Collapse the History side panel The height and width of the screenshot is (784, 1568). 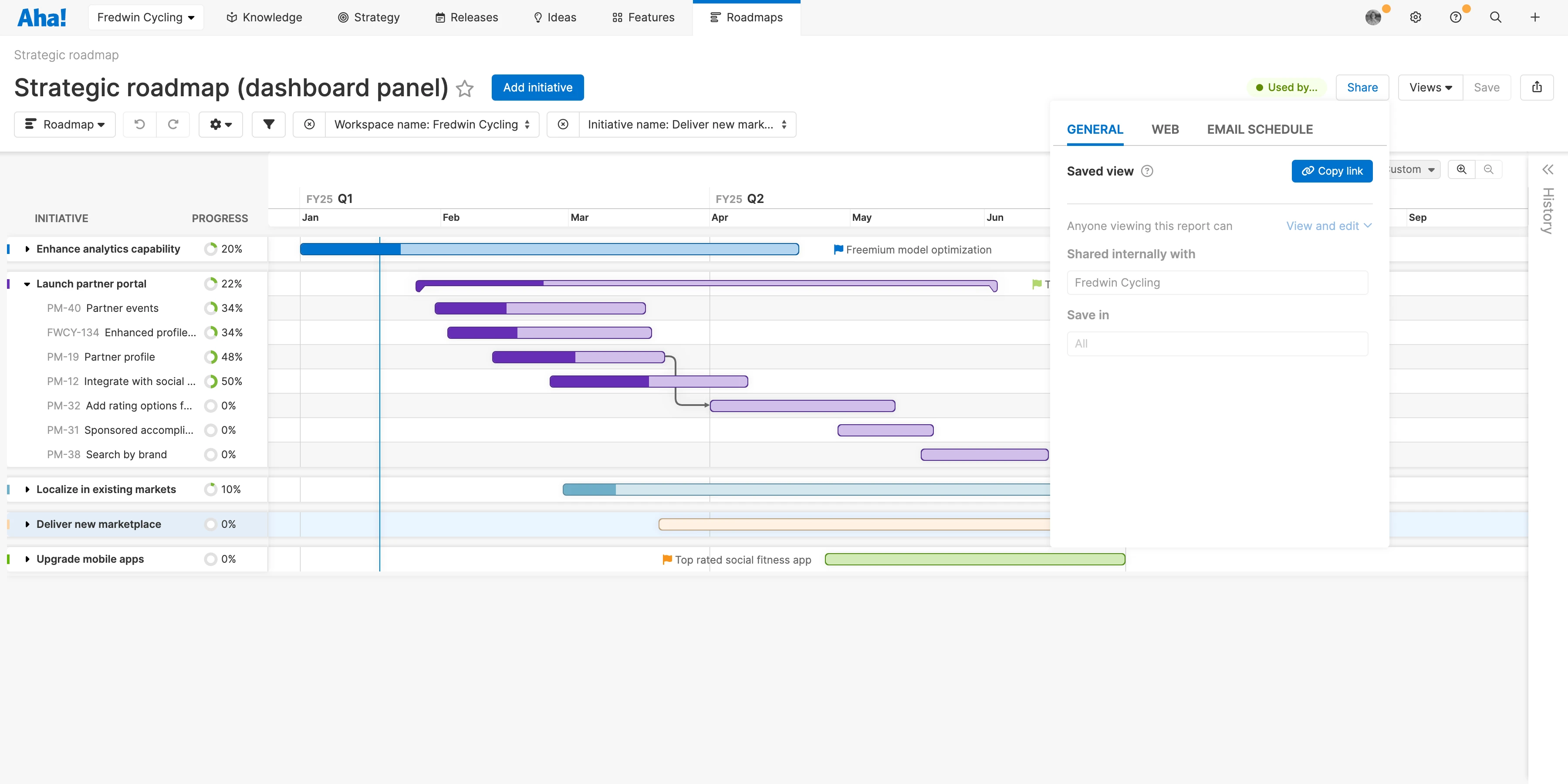[x=1547, y=169]
